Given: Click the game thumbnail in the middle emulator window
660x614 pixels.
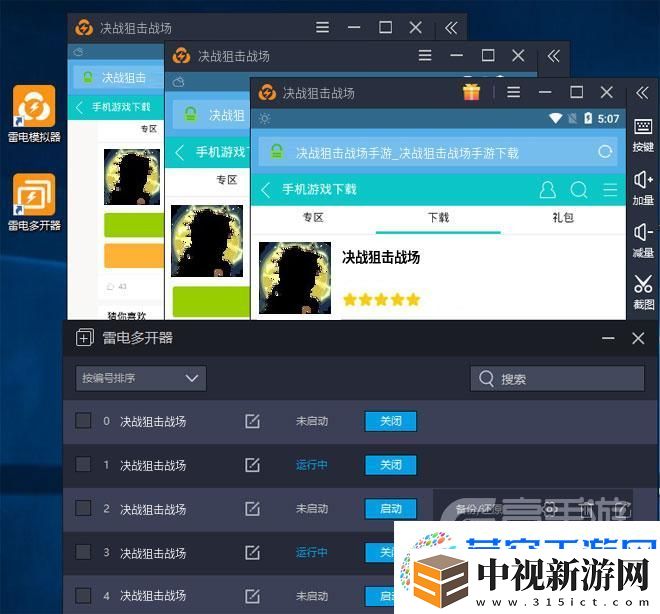Looking at the screenshot, I should pos(207,241).
